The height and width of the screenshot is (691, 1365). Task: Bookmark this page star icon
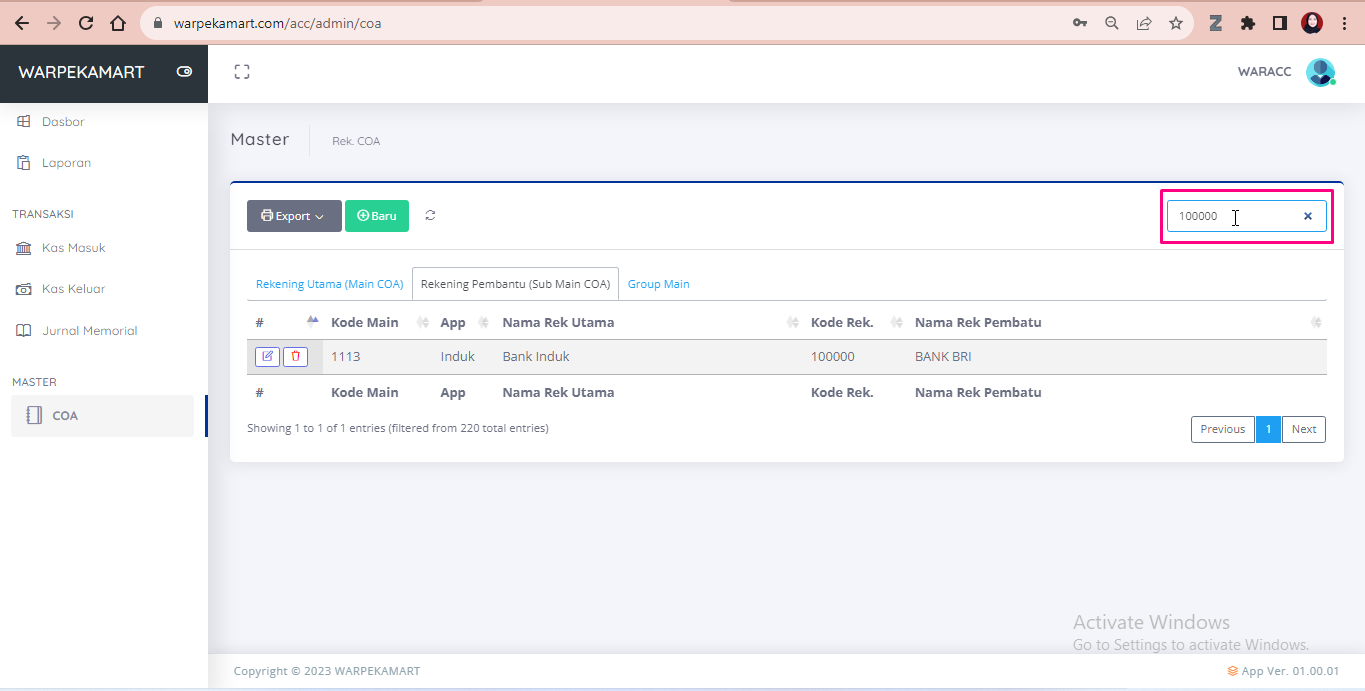coord(1176,23)
